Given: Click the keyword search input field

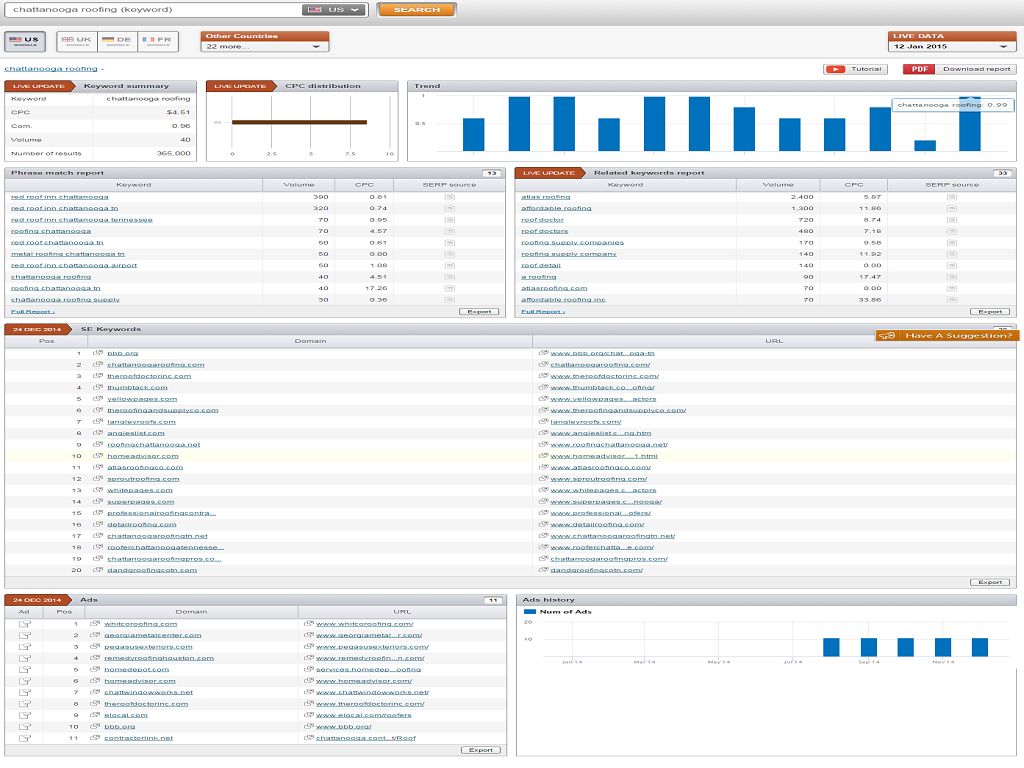Looking at the screenshot, I should pos(155,10).
